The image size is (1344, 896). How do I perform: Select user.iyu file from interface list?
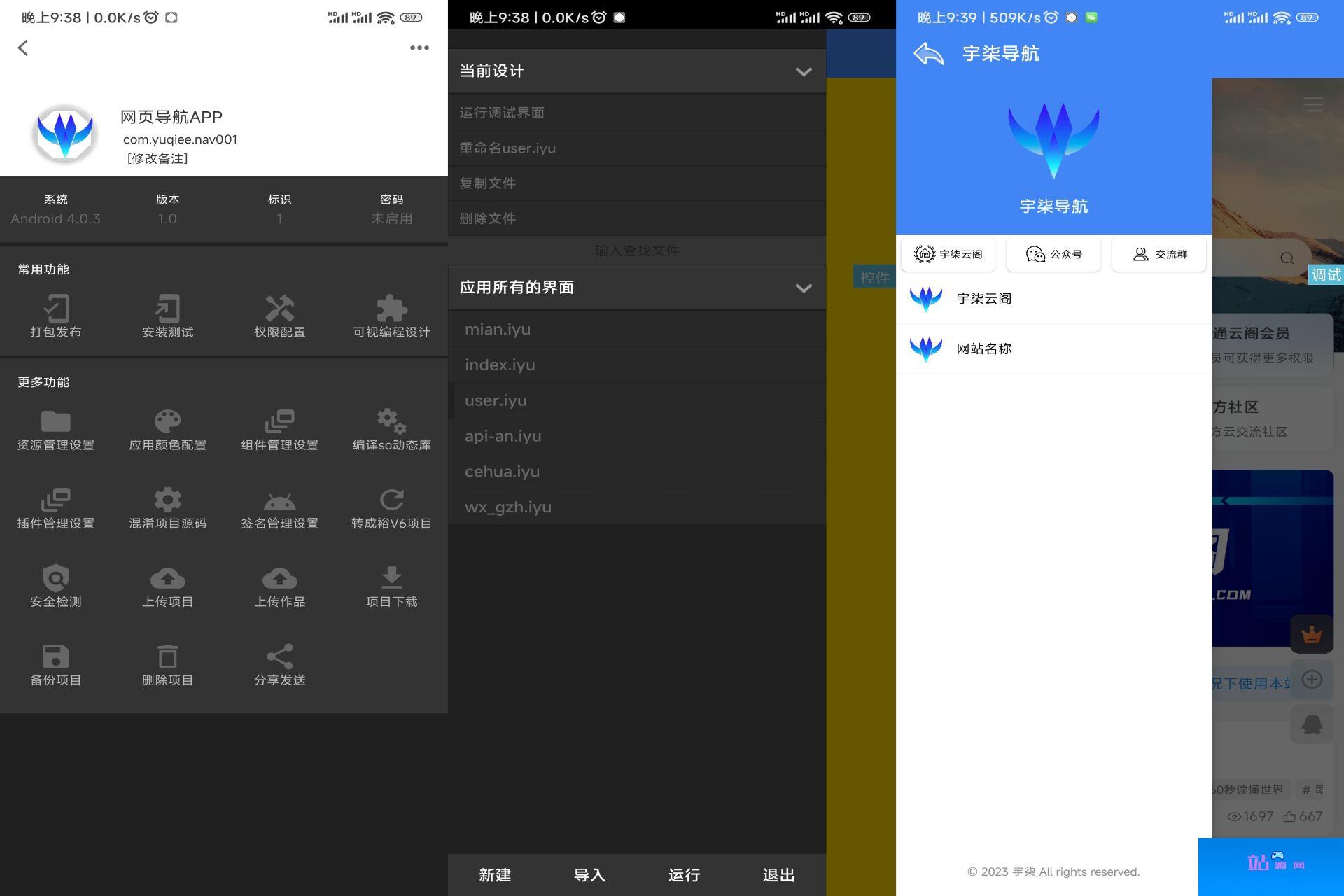tap(495, 400)
